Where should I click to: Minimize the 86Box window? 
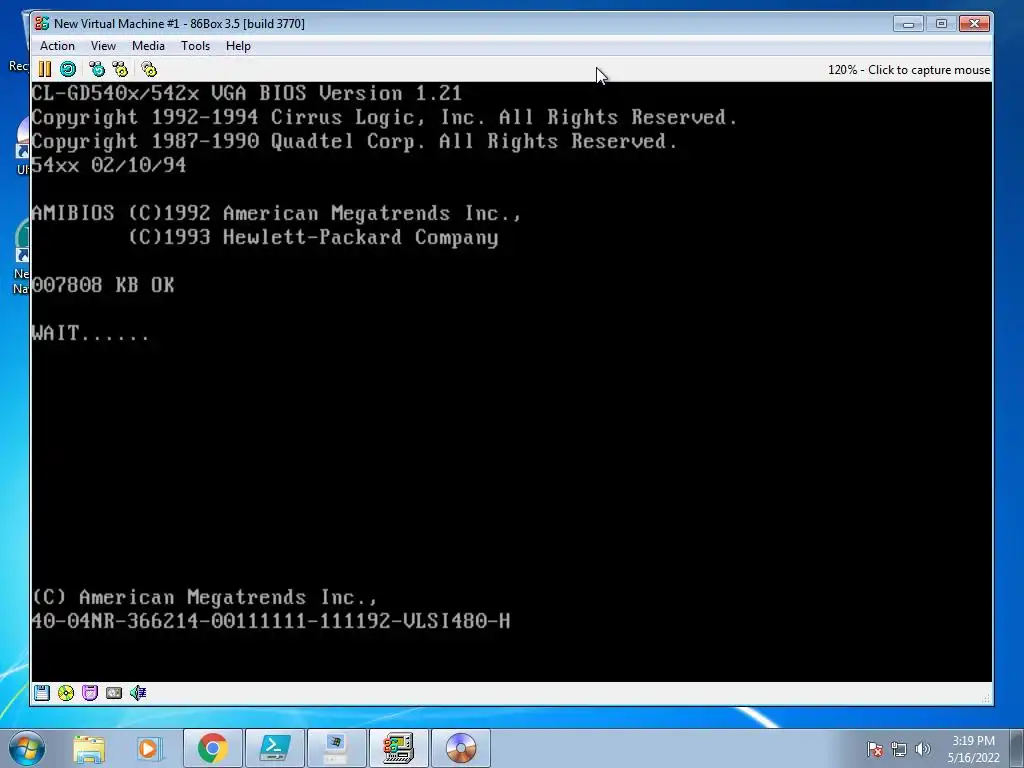[908, 24]
